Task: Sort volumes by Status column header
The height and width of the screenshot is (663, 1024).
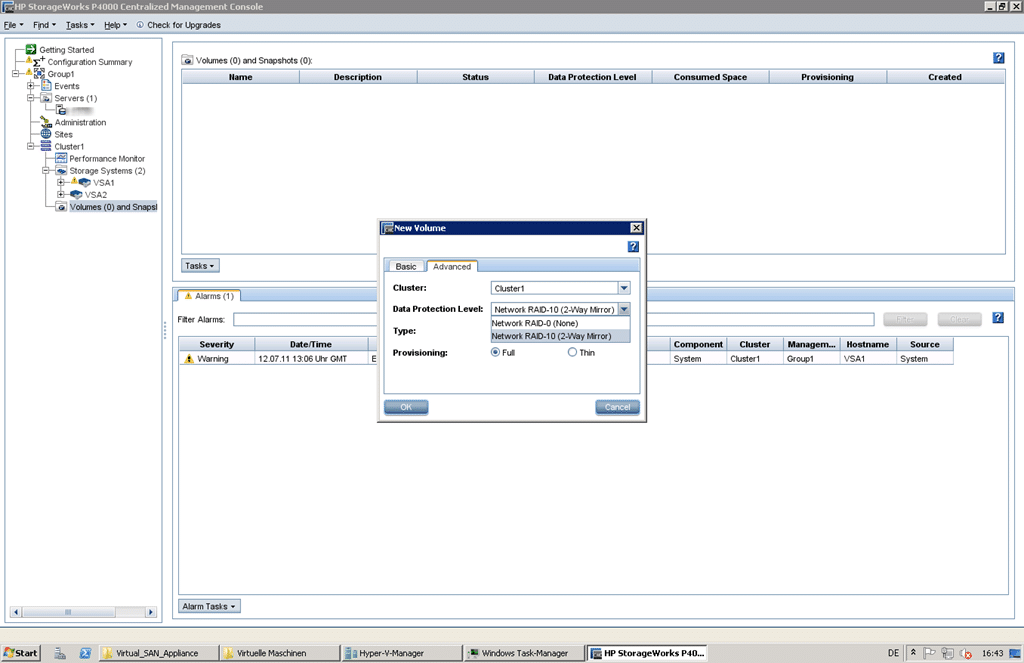Action: click(x=475, y=77)
